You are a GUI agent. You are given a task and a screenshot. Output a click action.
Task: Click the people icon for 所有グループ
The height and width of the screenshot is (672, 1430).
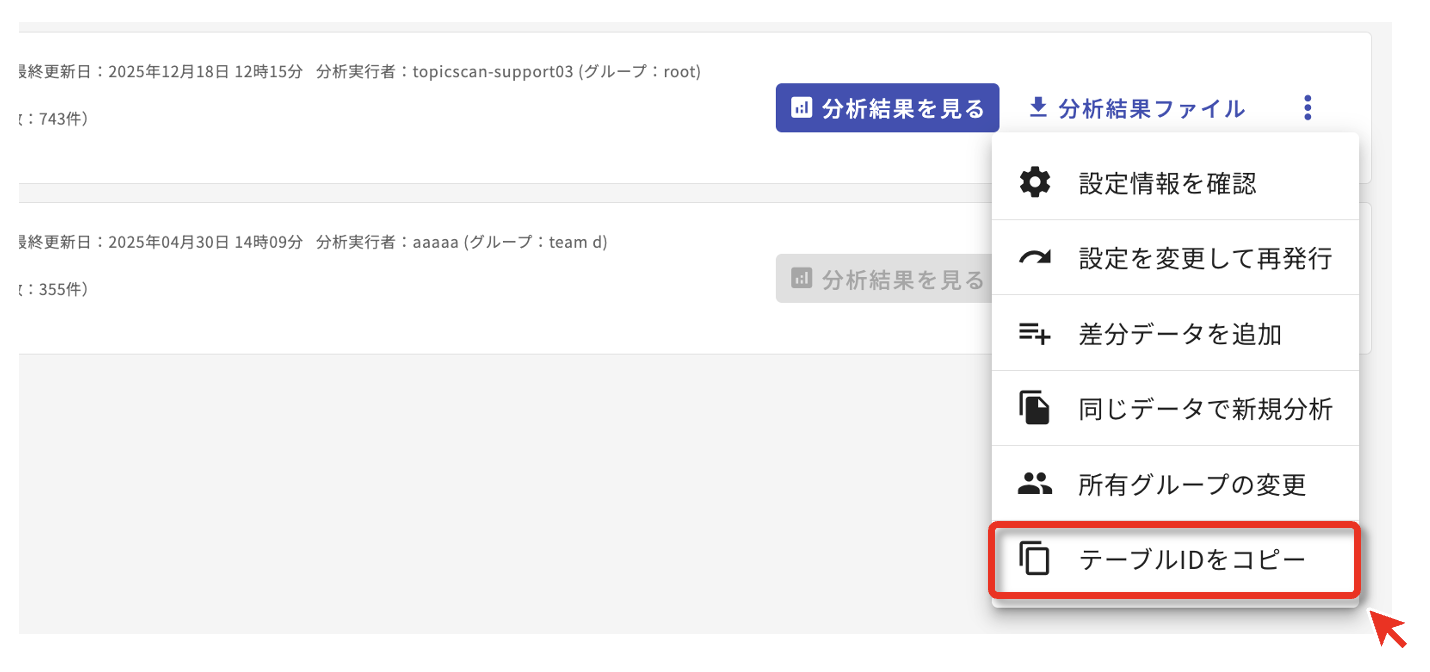point(1035,484)
